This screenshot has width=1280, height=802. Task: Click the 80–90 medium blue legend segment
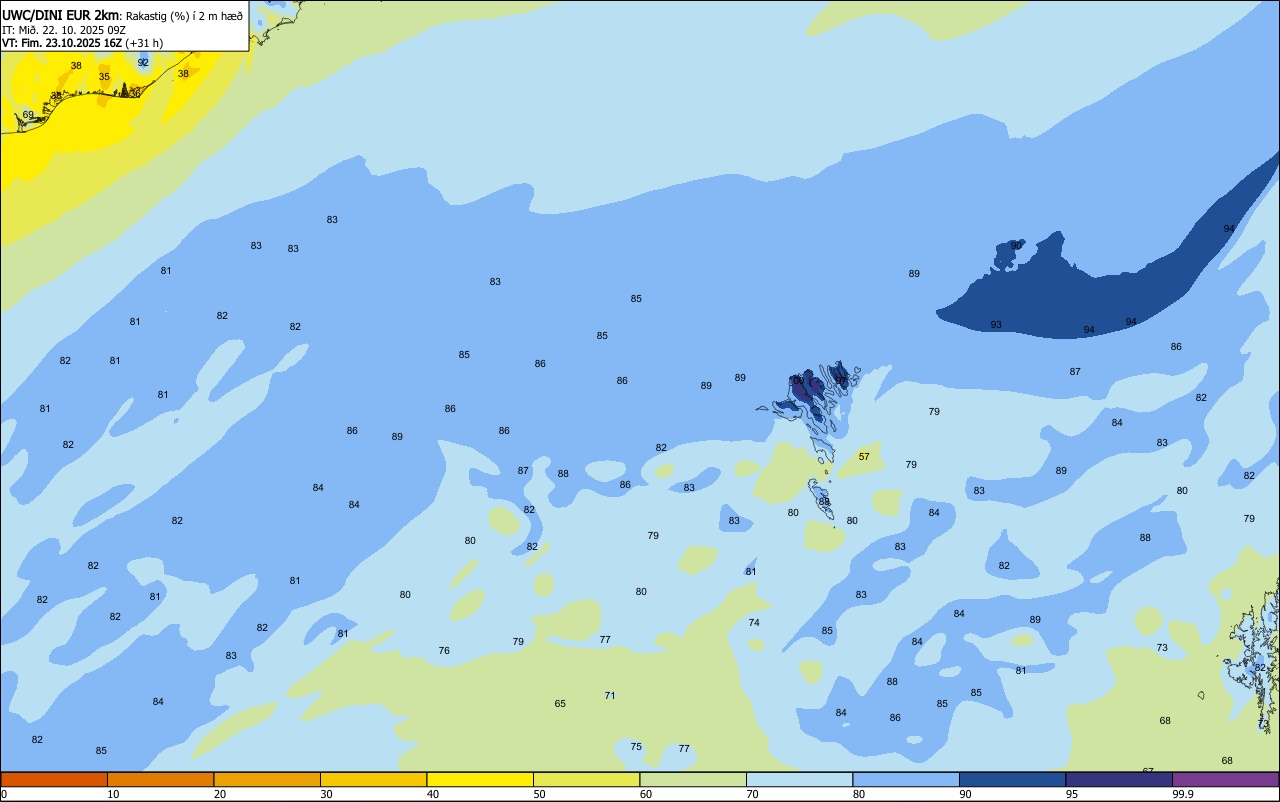906,779
